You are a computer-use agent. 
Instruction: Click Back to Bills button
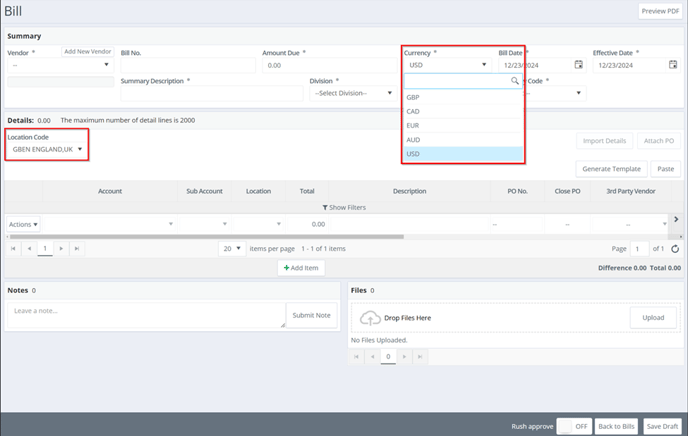pos(616,426)
